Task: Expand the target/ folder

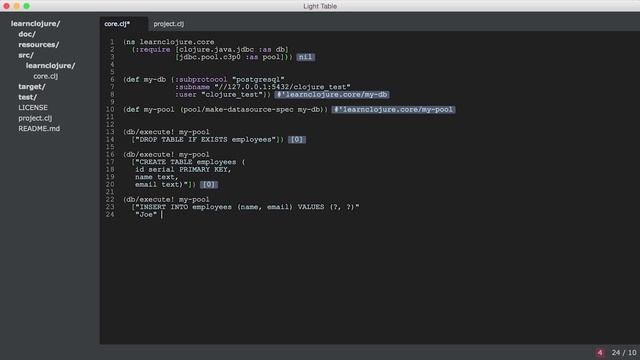Action: coord(32,87)
